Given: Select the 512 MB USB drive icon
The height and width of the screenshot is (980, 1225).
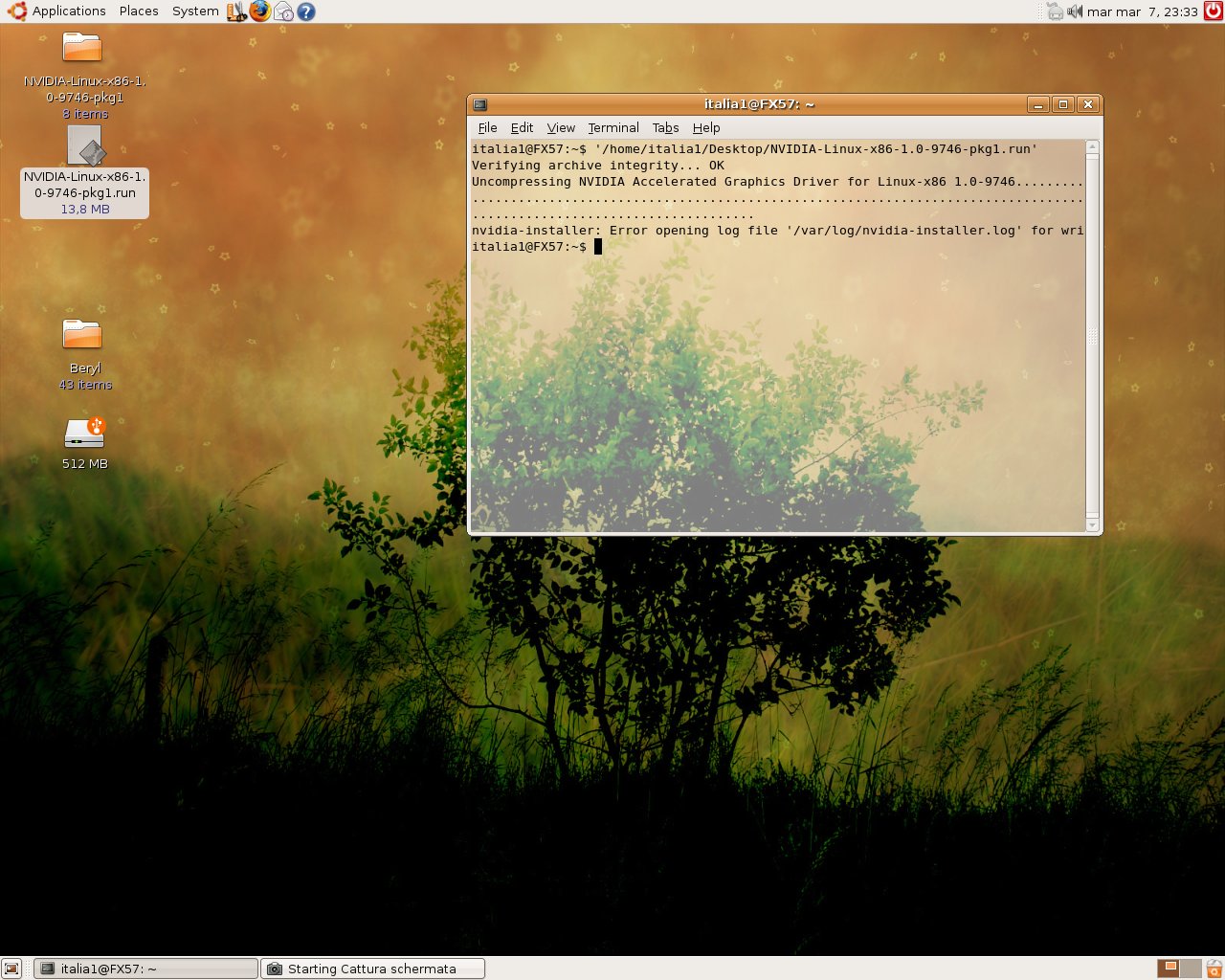Looking at the screenshot, I should coord(84,434).
